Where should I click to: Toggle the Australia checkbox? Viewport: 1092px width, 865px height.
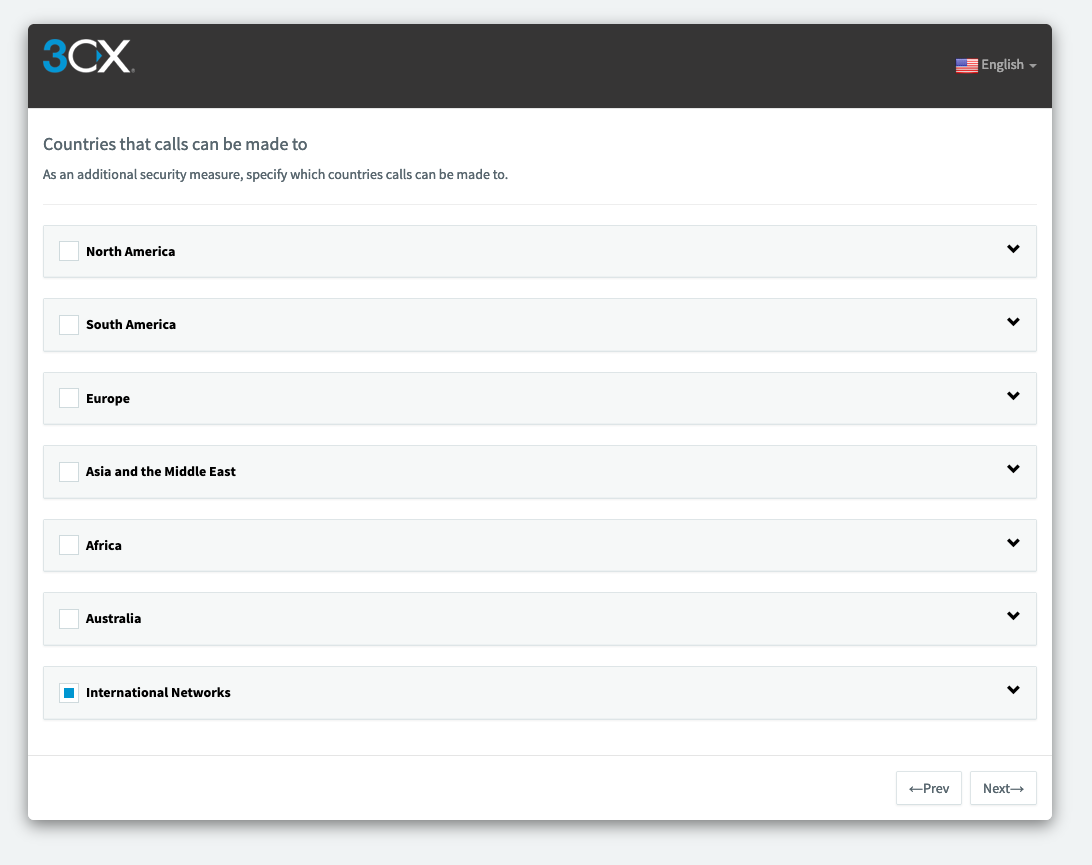(x=69, y=618)
